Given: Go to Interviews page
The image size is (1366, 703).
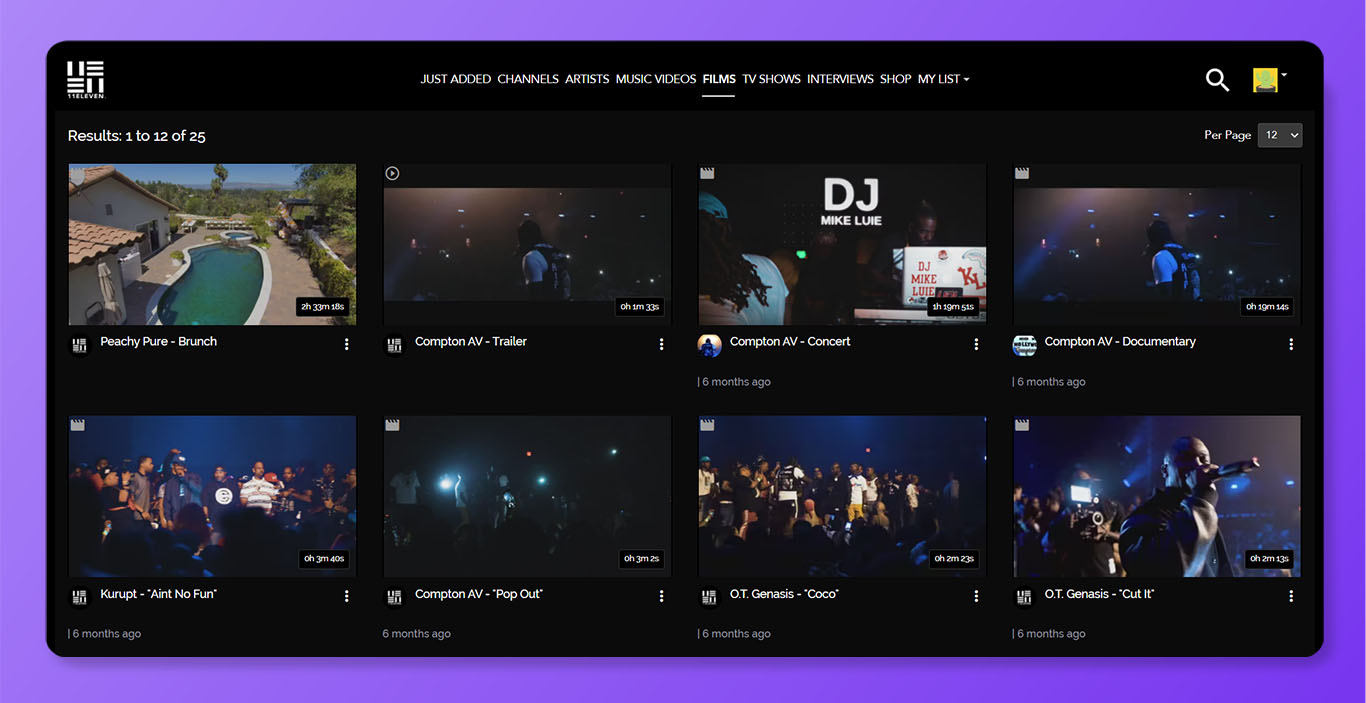Looking at the screenshot, I should (x=840, y=79).
